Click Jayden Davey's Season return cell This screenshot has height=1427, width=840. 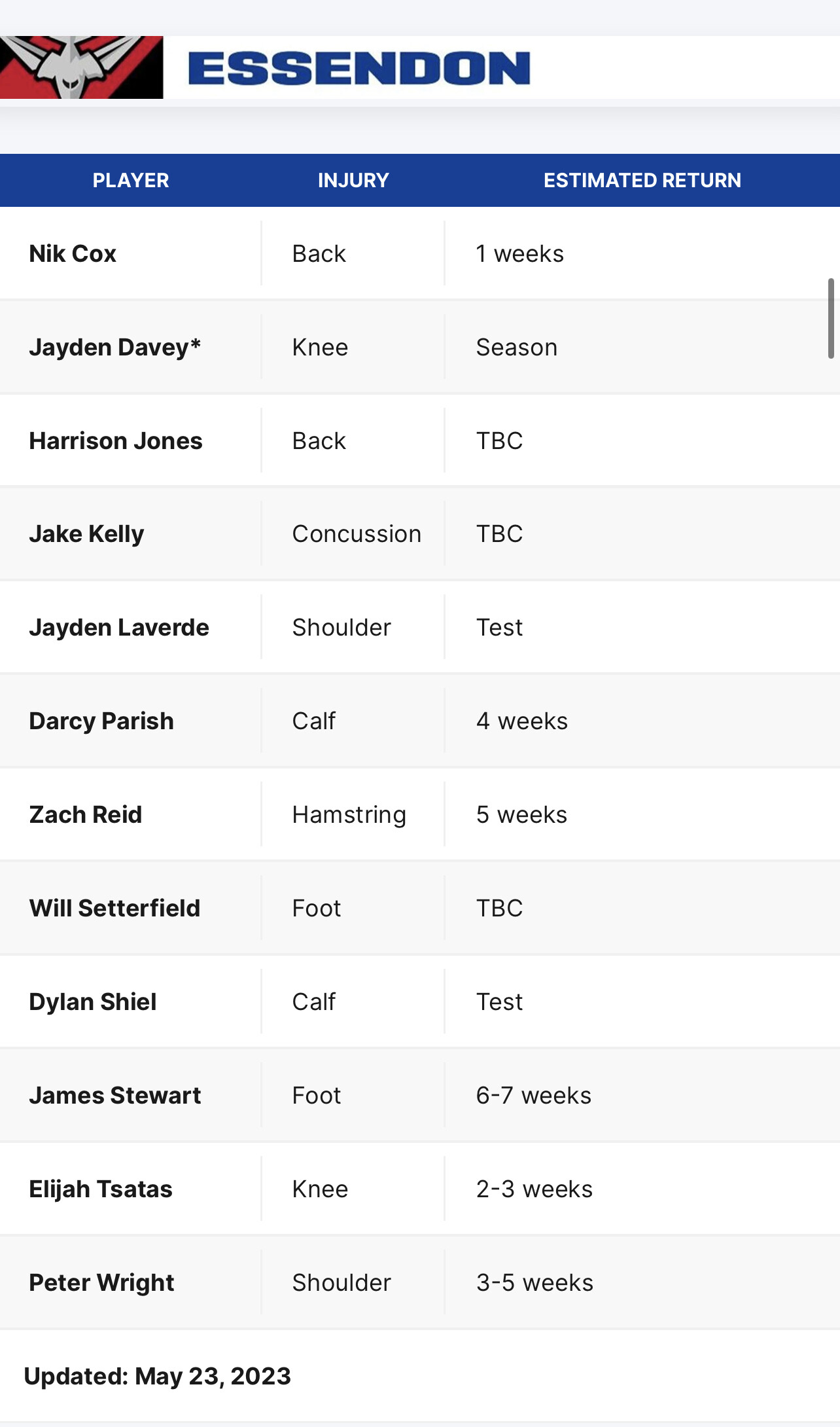(517, 347)
